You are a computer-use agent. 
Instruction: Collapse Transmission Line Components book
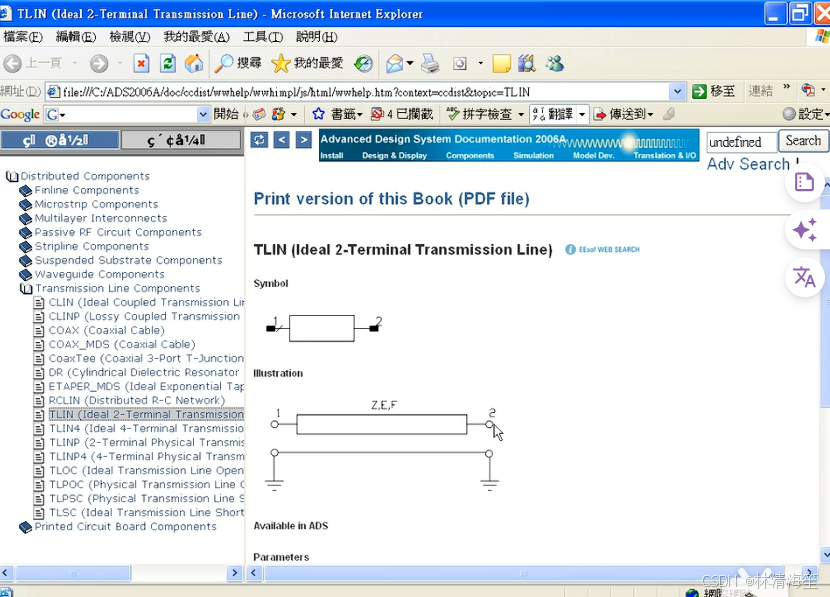click(x=26, y=288)
